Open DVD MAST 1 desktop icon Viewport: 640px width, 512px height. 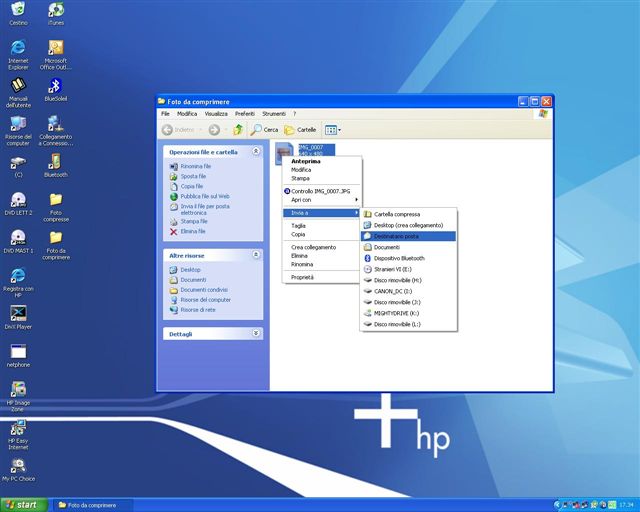(18, 242)
